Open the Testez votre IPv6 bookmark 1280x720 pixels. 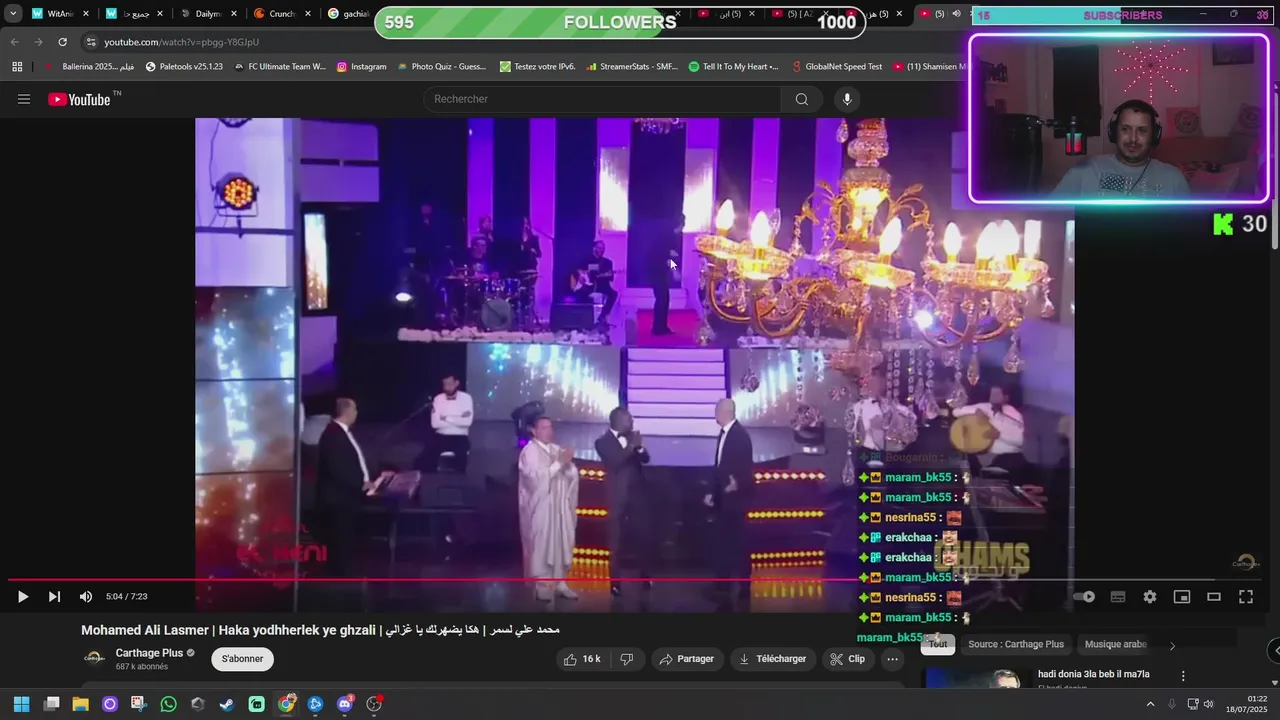pos(537,67)
